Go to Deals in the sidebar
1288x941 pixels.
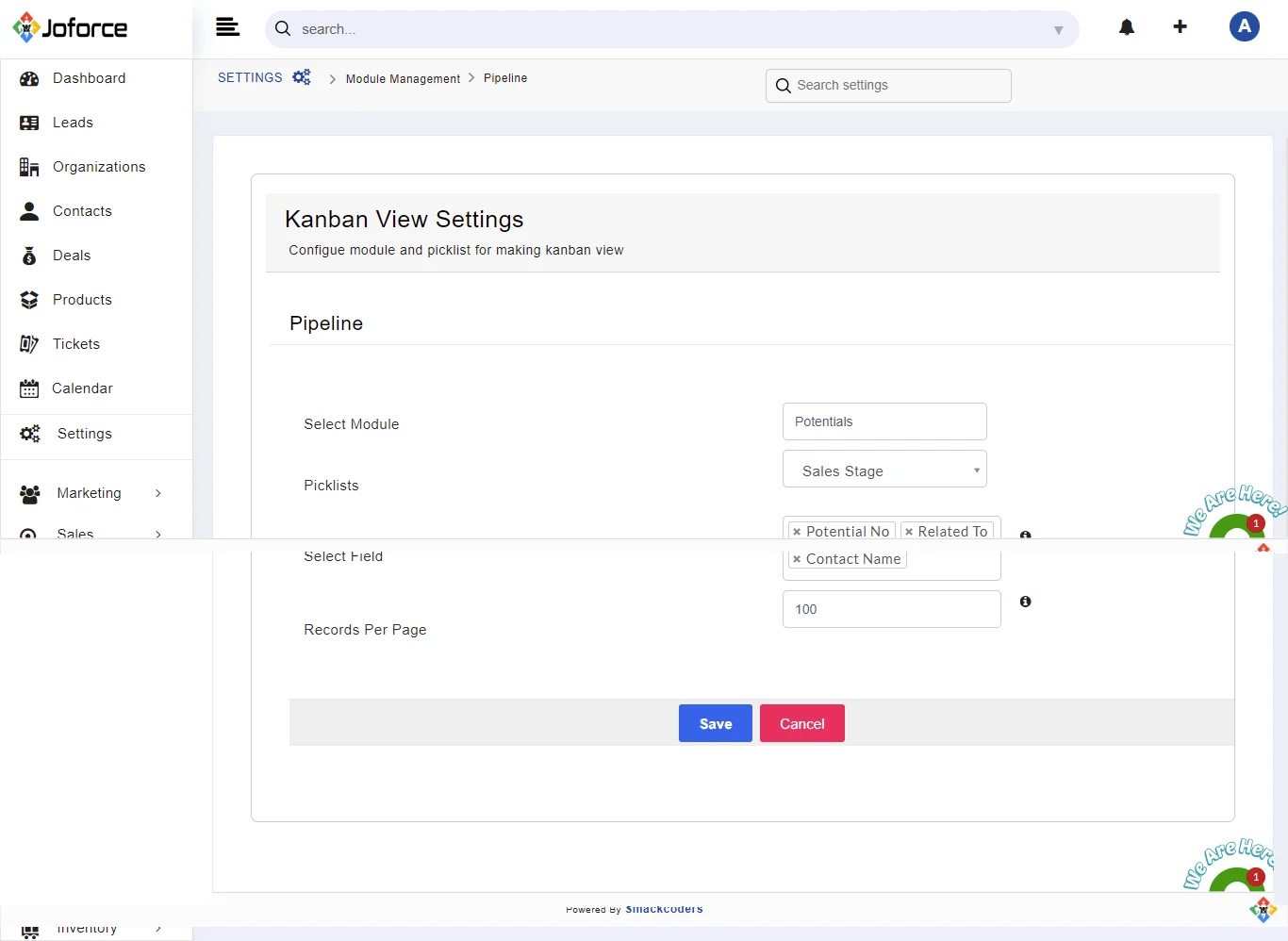click(72, 256)
